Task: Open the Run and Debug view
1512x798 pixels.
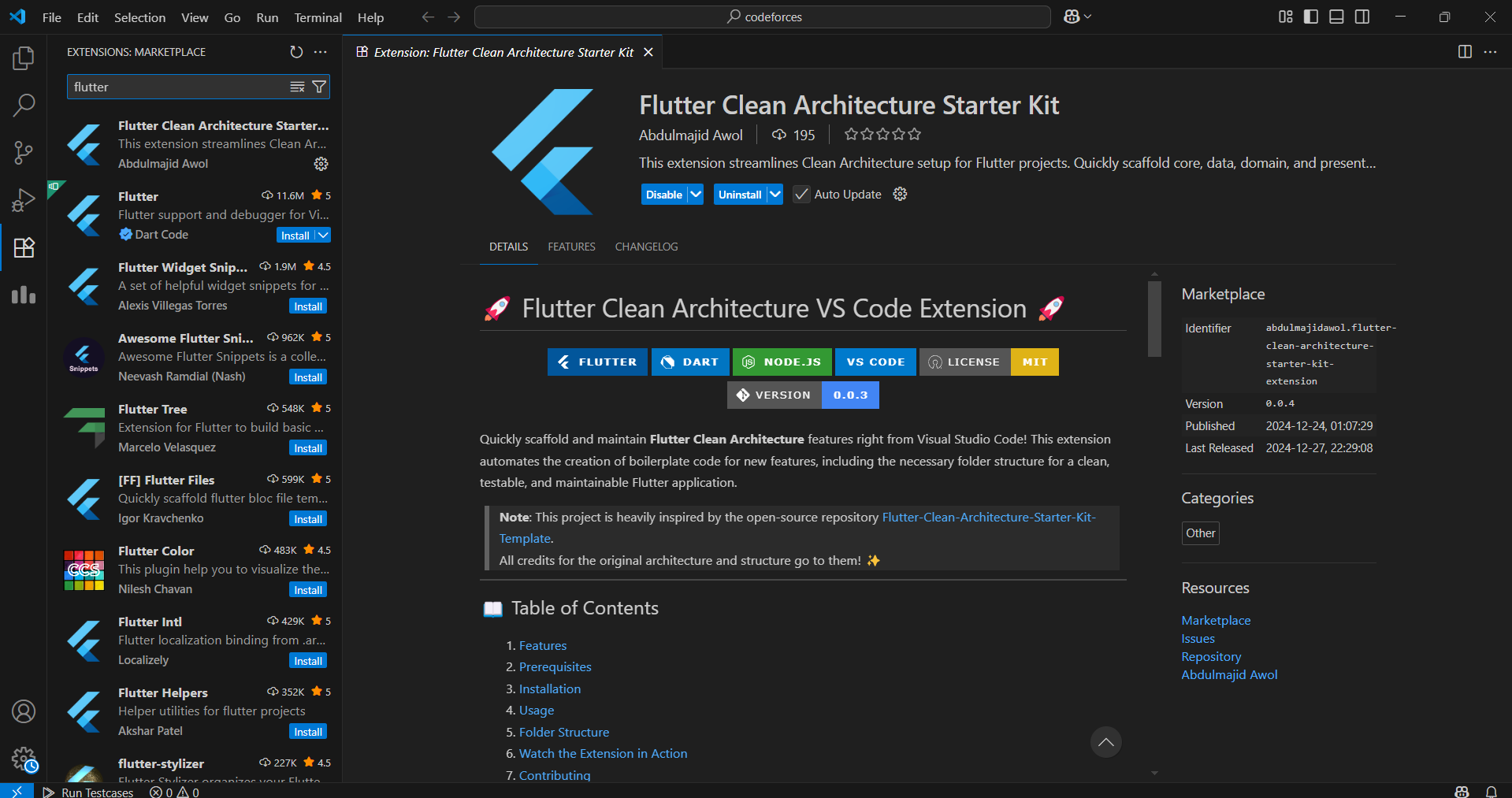Action: pos(24,200)
